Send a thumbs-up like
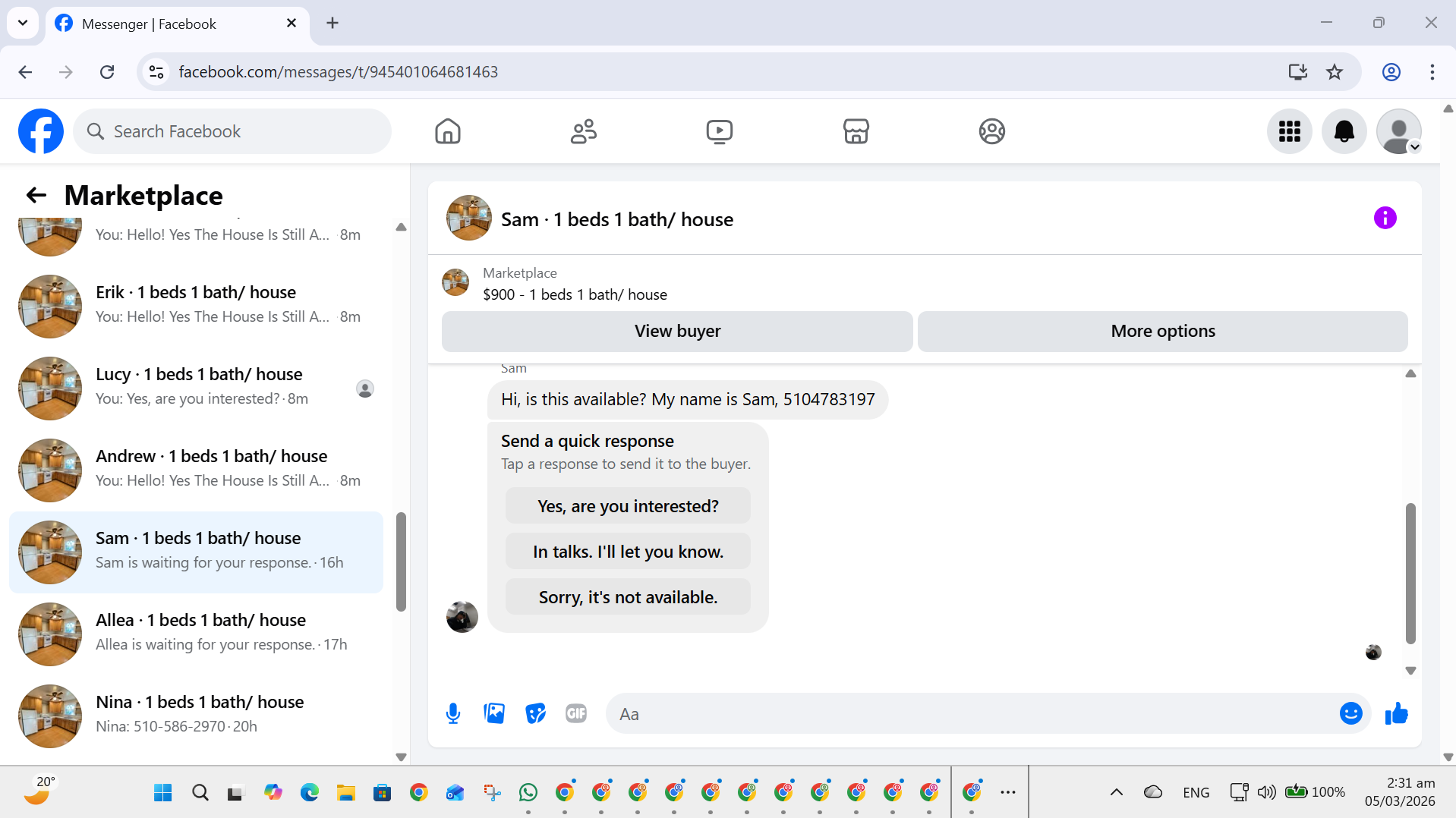 (1396, 713)
